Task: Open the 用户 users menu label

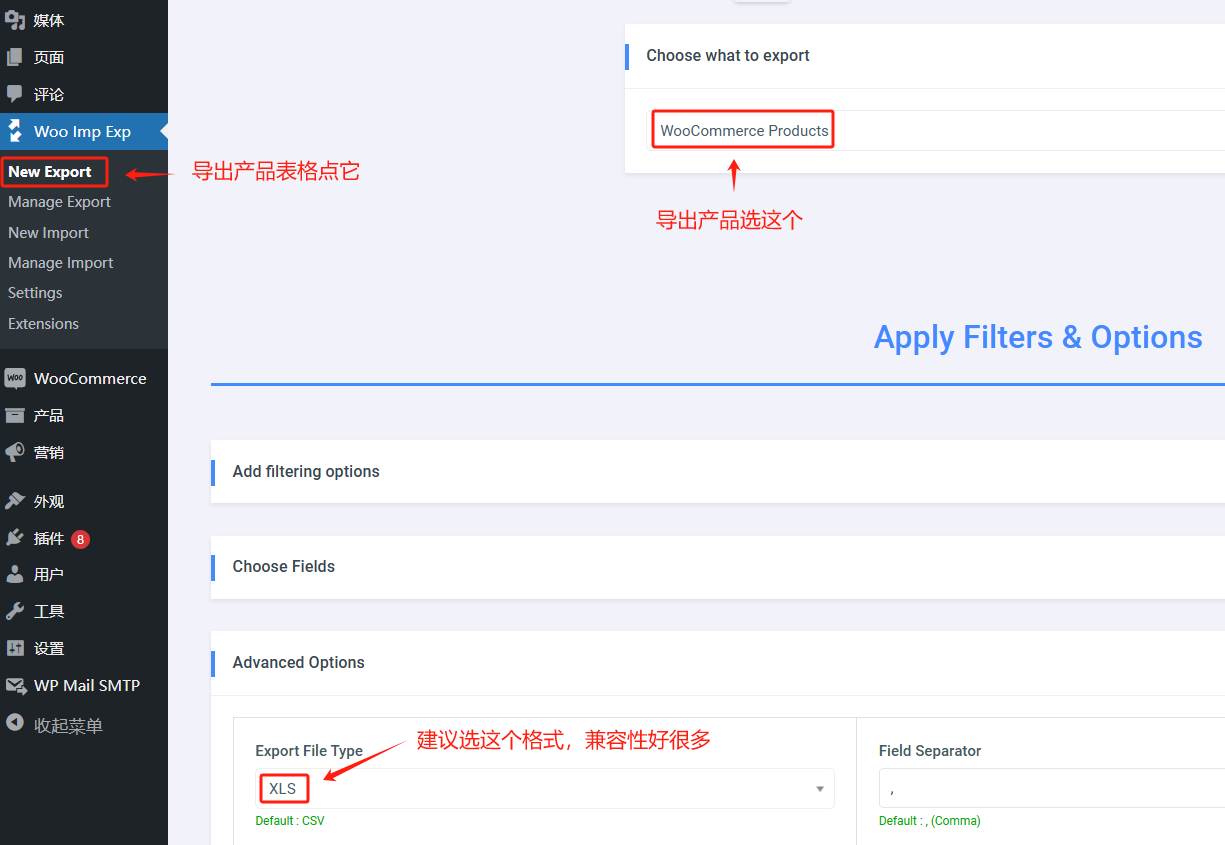Action: pyautogui.click(x=49, y=574)
